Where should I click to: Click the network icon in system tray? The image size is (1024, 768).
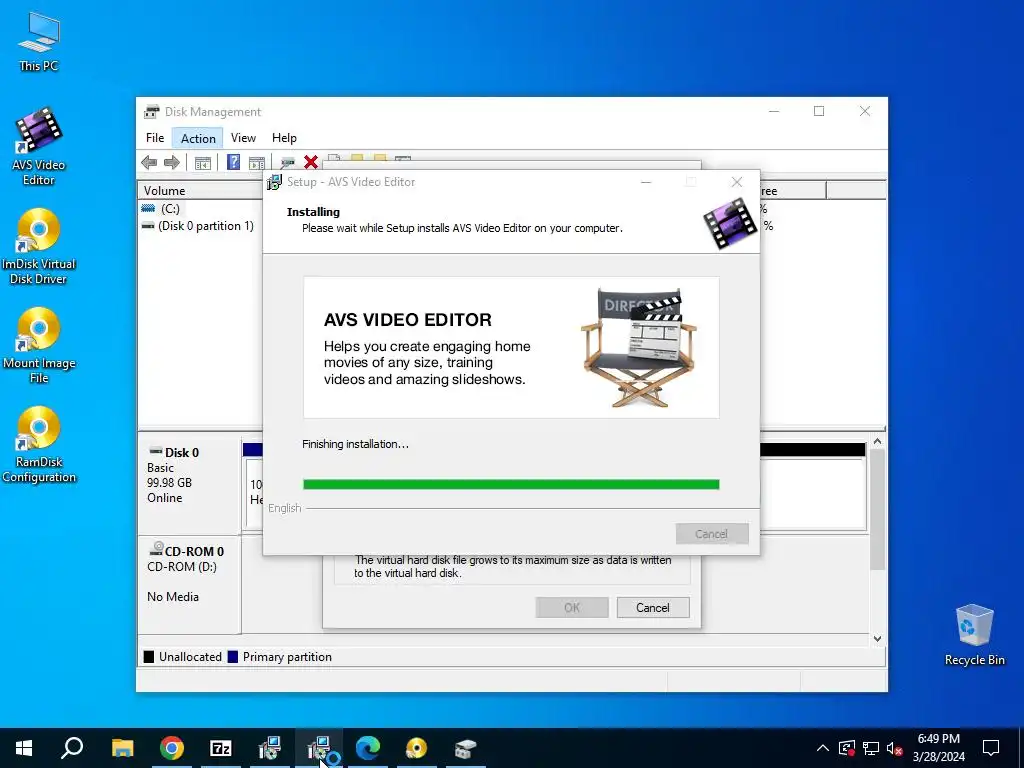point(871,748)
